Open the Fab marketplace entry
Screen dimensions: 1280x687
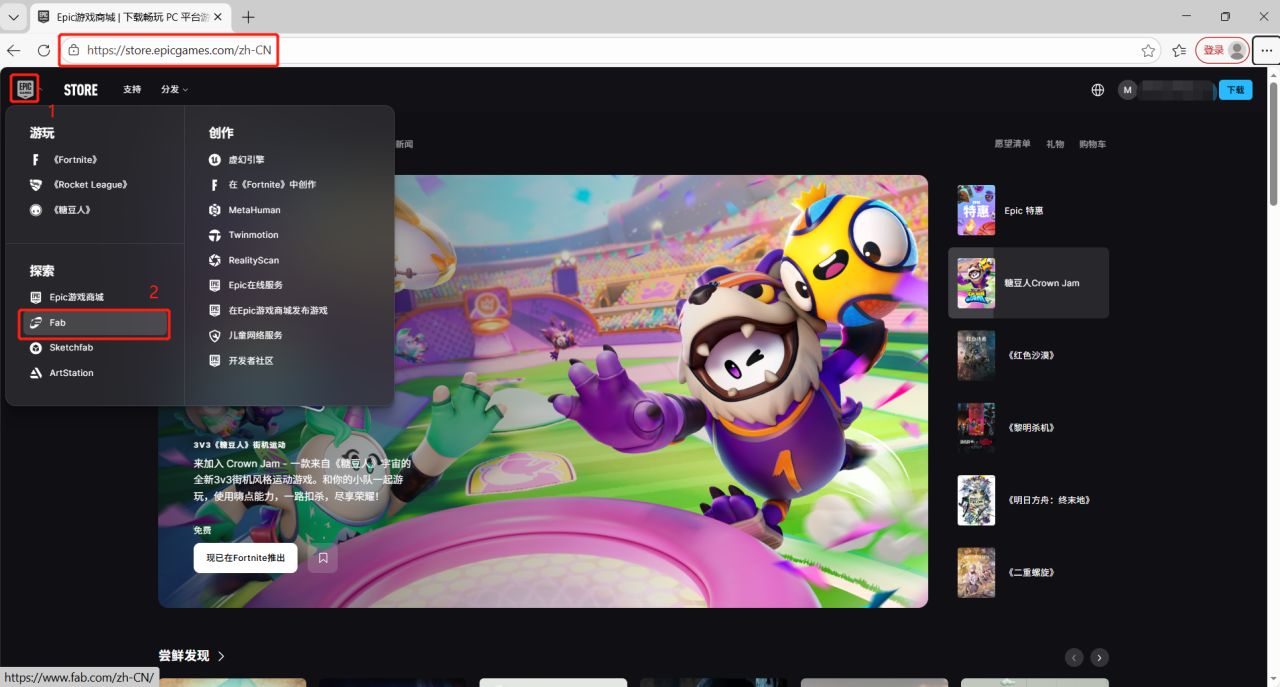[96, 323]
